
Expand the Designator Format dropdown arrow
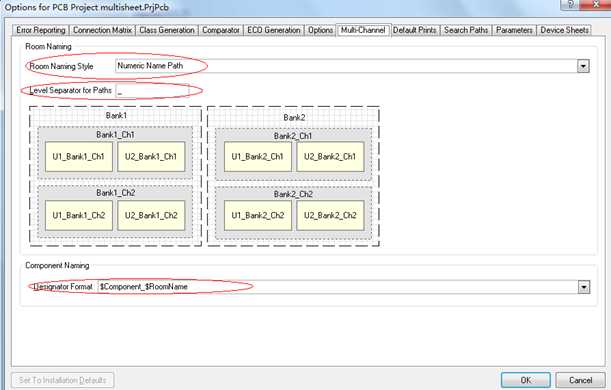tap(583, 287)
